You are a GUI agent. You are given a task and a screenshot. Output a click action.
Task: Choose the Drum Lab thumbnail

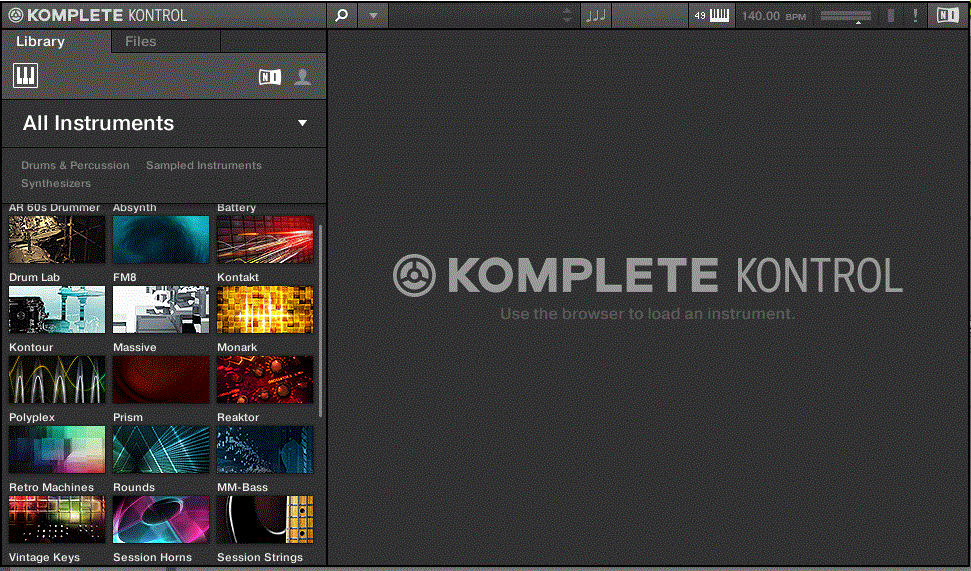pyautogui.click(x=57, y=309)
